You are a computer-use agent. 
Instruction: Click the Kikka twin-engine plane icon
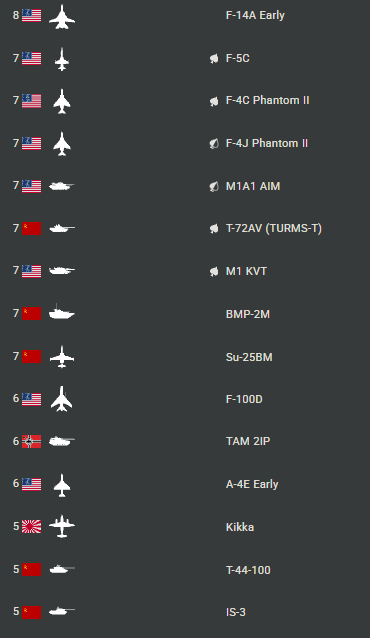[62, 526]
